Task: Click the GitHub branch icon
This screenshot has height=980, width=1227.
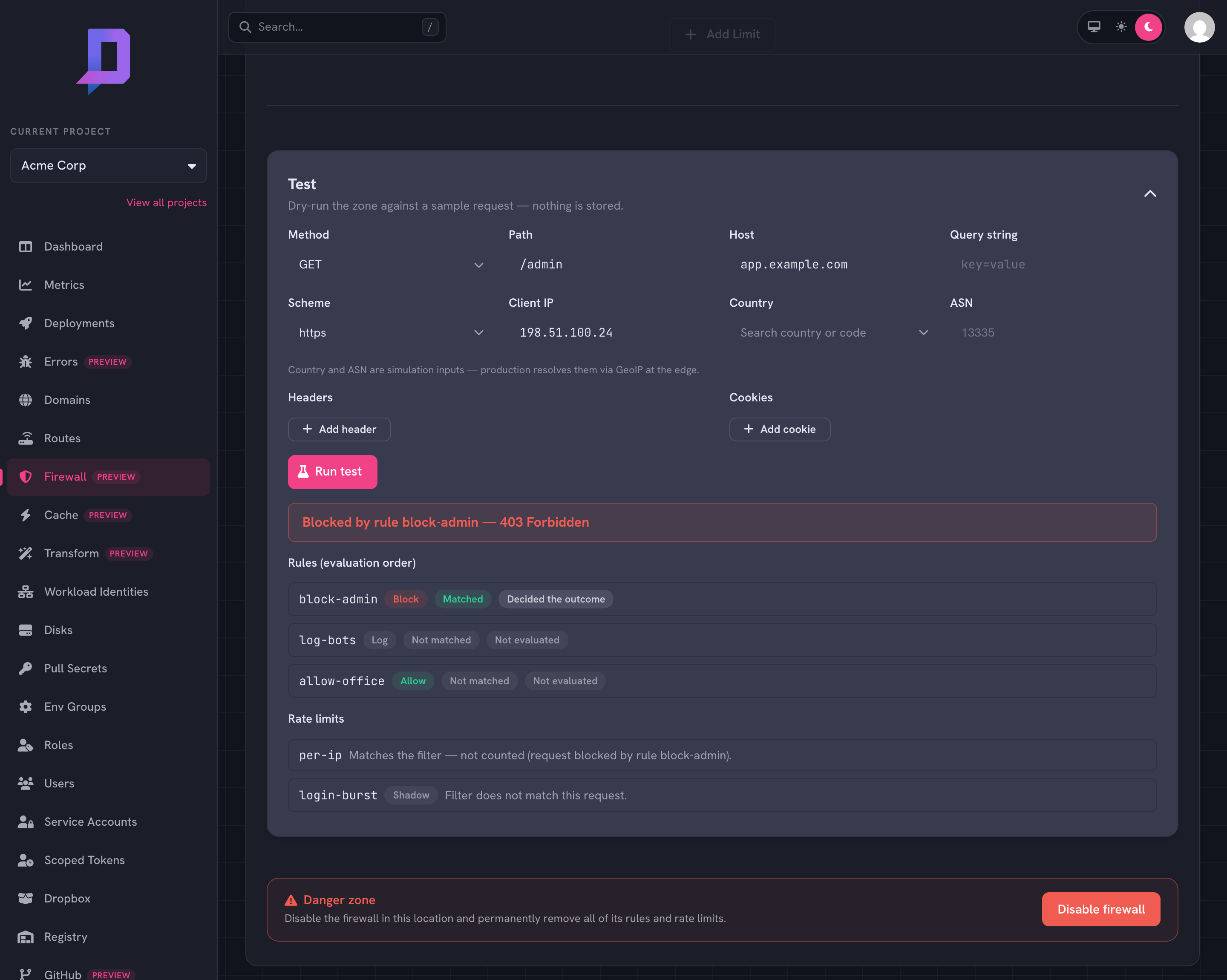Action: [26, 974]
